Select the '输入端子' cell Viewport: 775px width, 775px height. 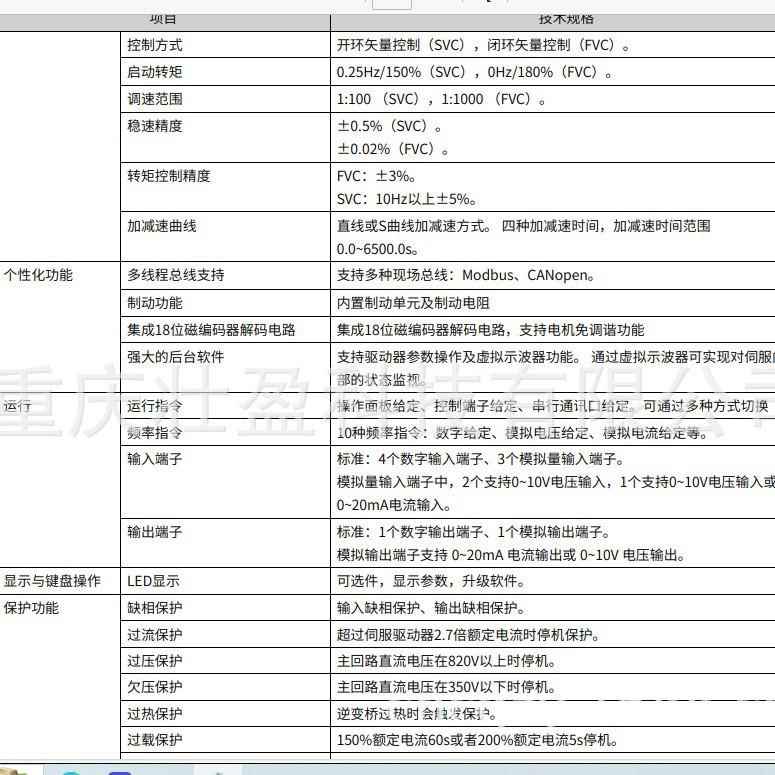pos(225,482)
